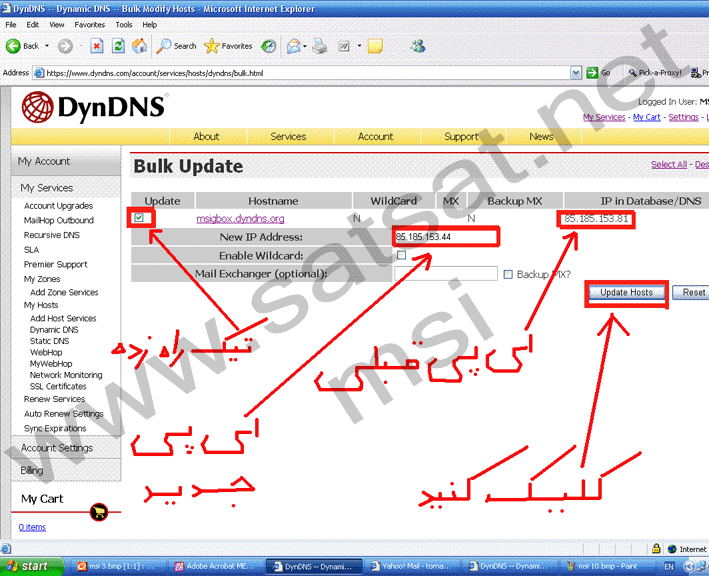
Task: Stop page loading with red X icon
Action: 97,46
